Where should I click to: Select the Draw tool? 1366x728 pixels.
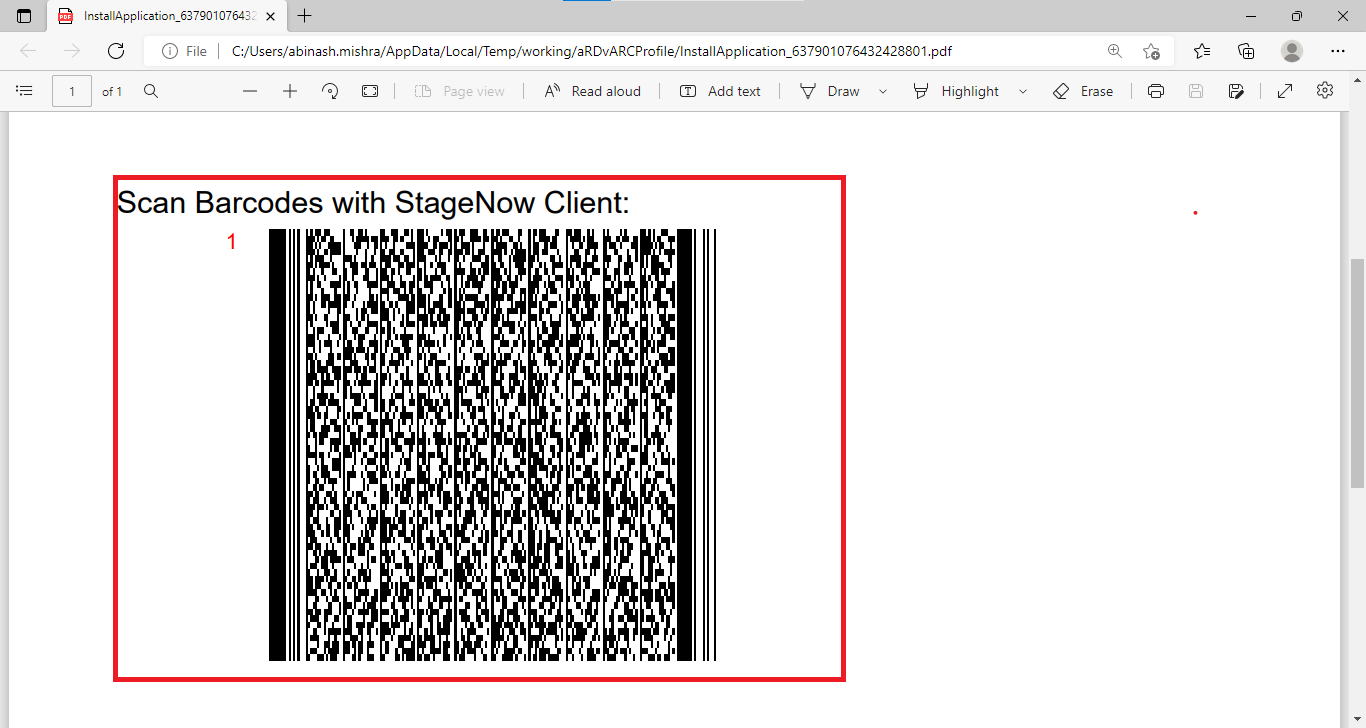pos(829,91)
